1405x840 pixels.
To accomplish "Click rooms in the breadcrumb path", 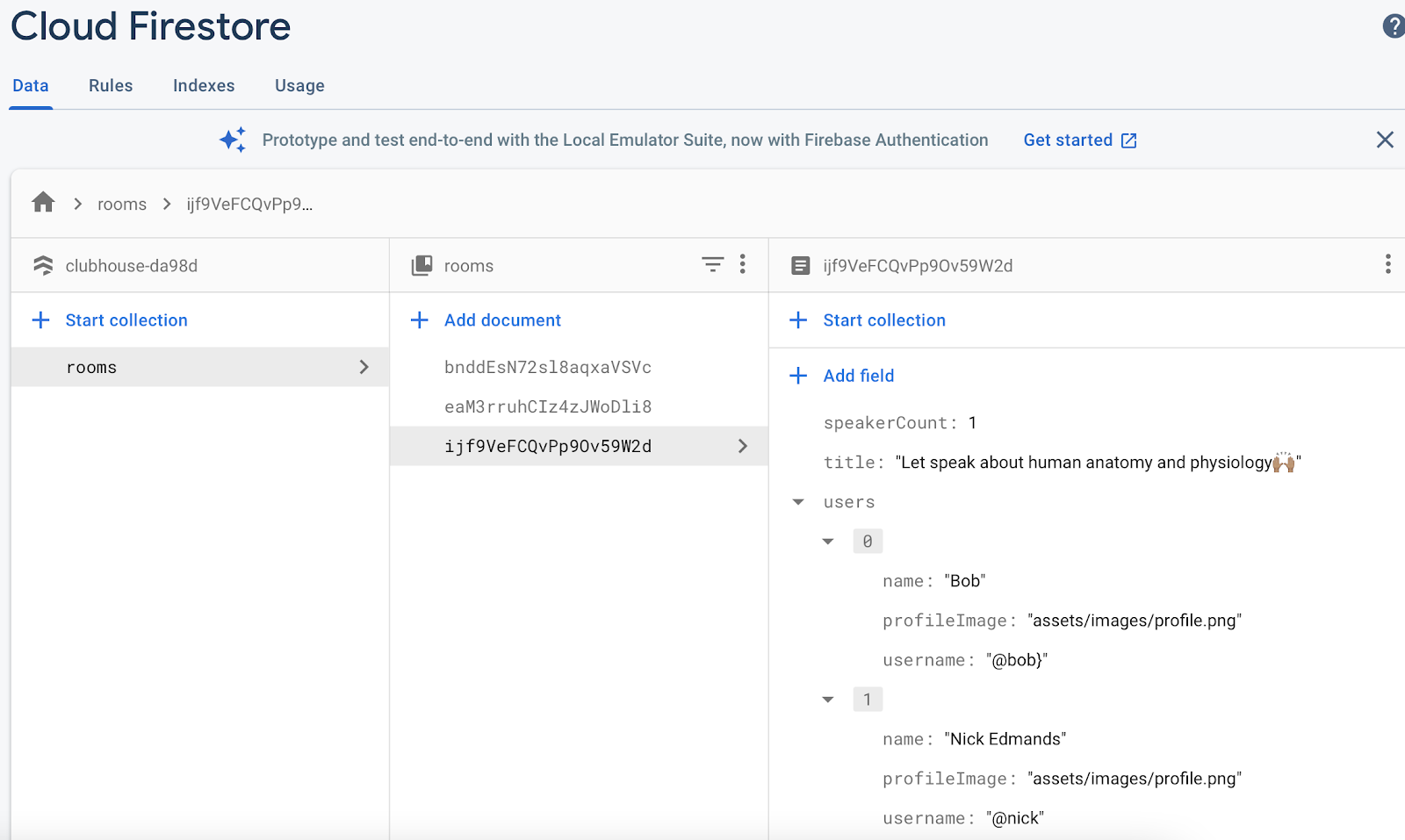I will click(122, 204).
